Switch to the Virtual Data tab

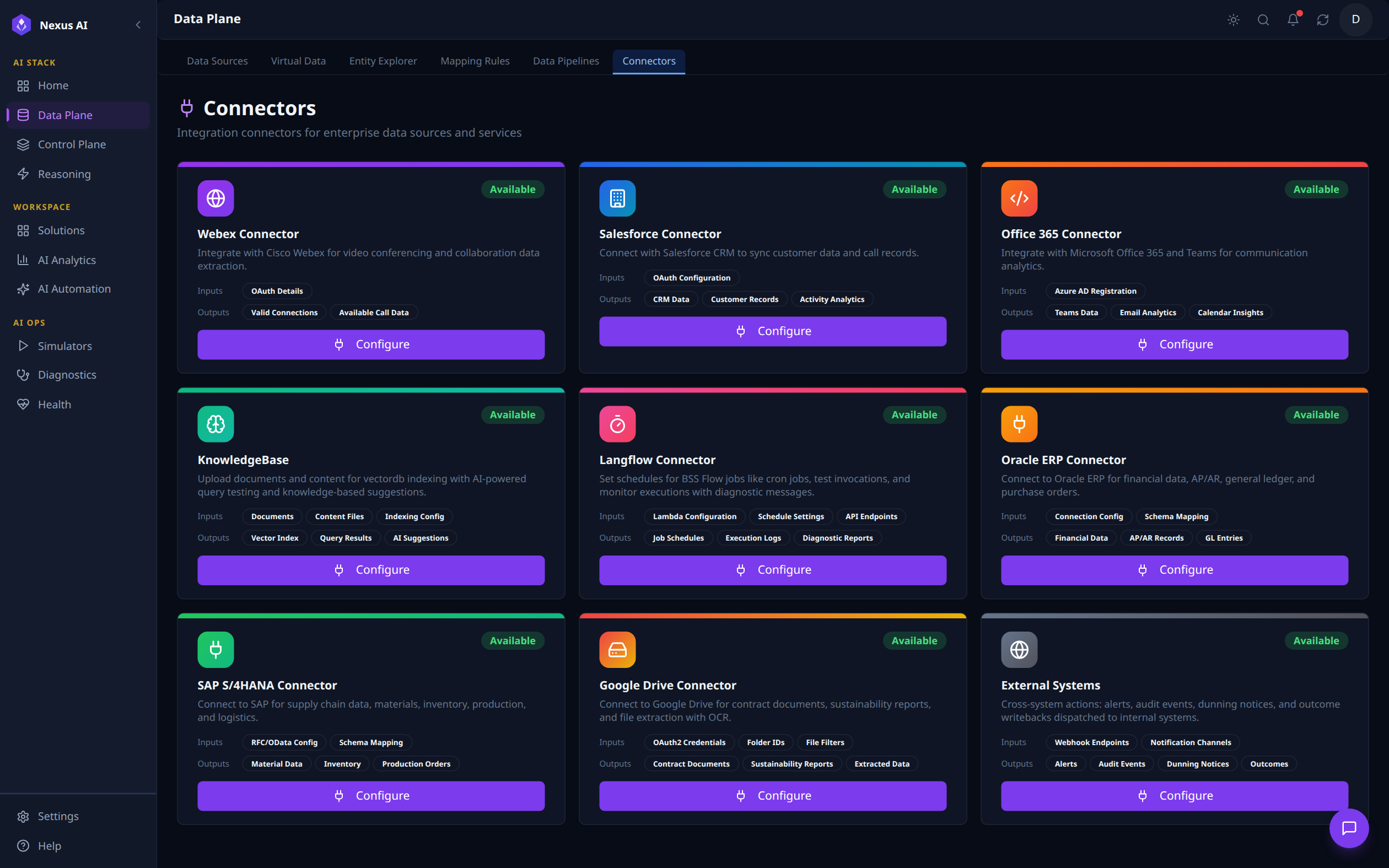pyautogui.click(x=298, y=61)
